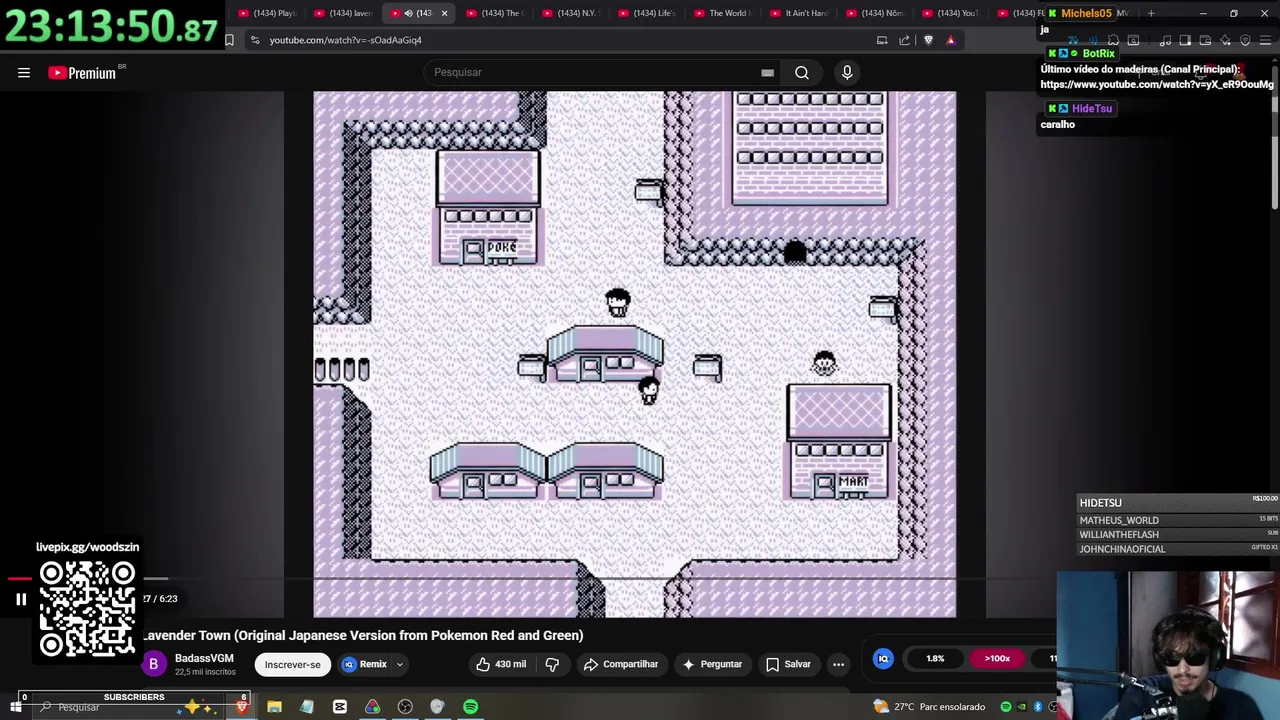Click the video title Lavender Town
The image size is (1280, 720).
(363, 635)
